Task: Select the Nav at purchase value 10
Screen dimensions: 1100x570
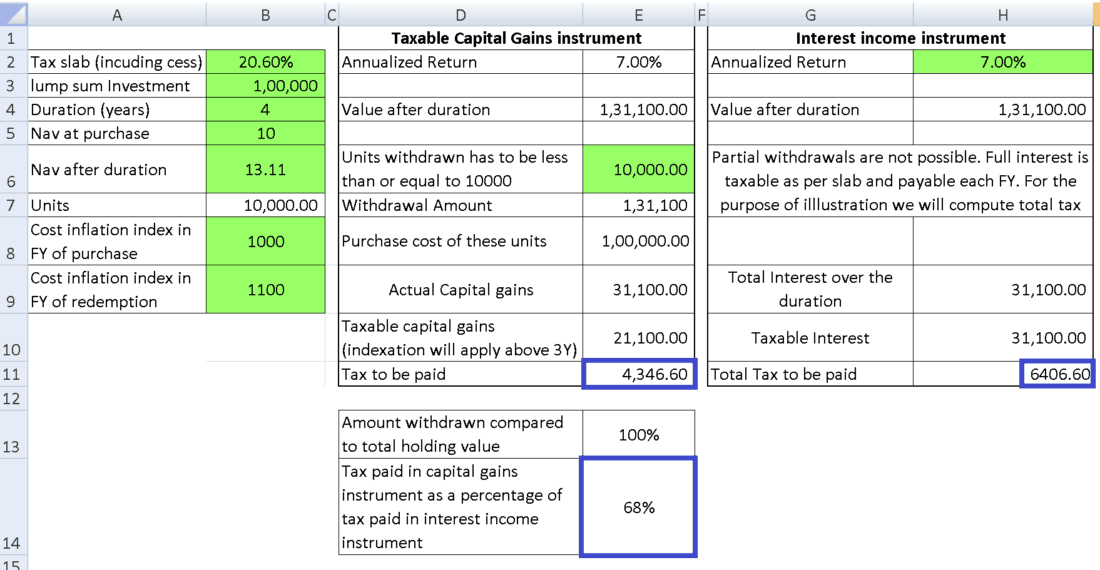Action: tap(266, 133)
